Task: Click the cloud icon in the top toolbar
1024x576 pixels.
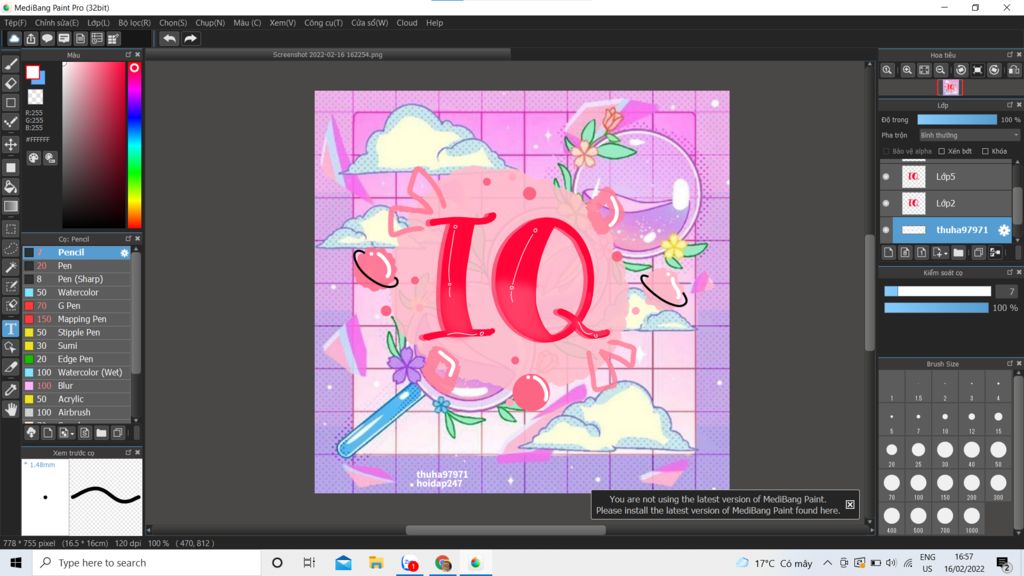Action: (14, 39)
